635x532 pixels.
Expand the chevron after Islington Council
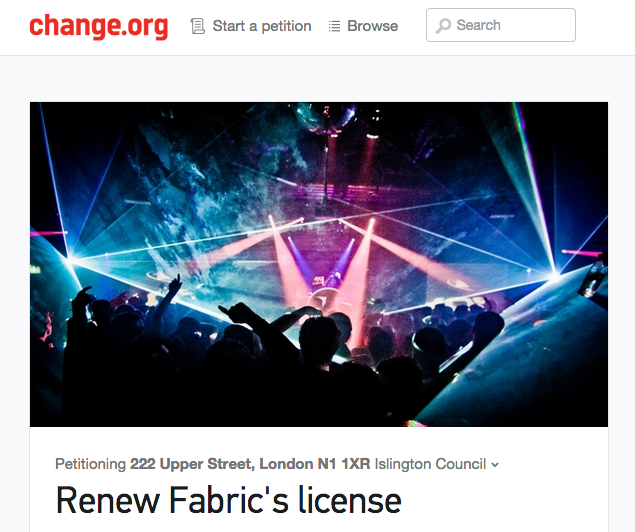[x=495, y=465]
